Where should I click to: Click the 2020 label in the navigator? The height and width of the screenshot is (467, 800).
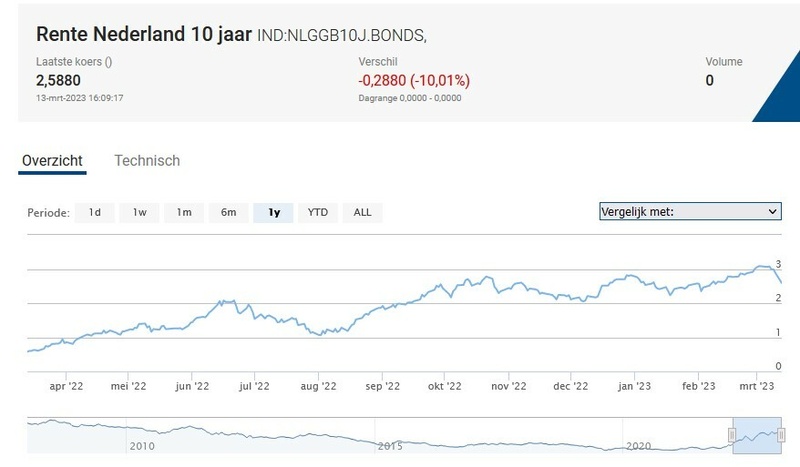(638, 446)
